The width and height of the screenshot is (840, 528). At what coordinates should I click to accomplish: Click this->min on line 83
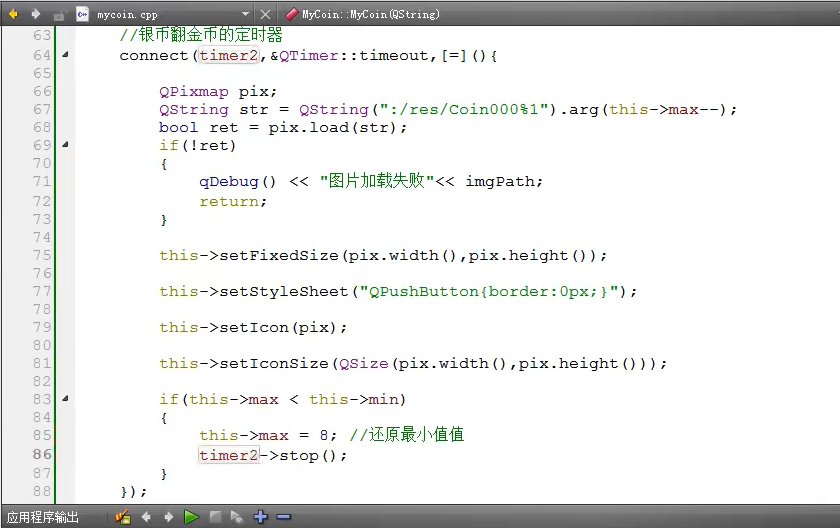(354, 399)
